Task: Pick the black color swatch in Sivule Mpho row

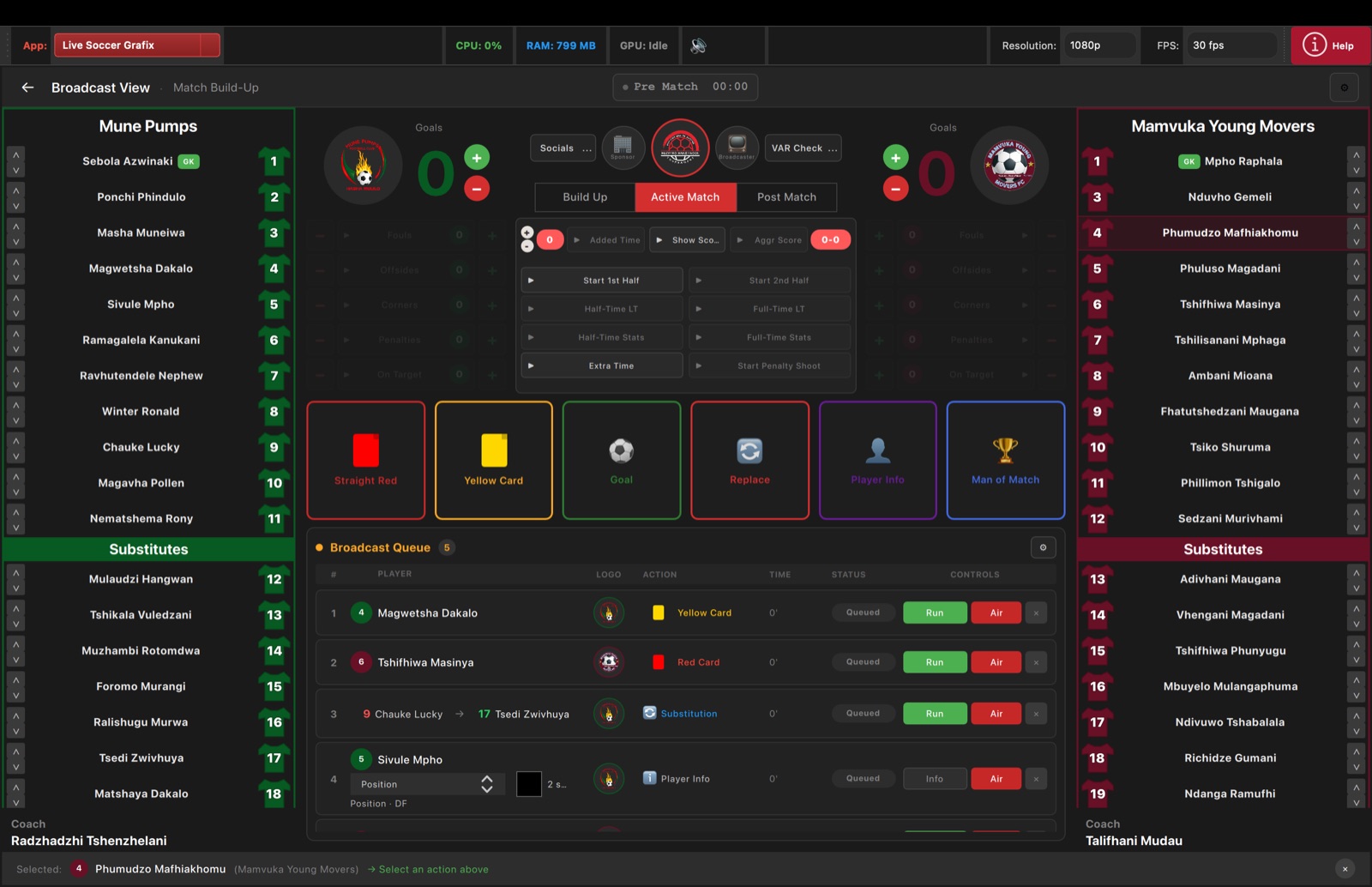Action: click(x=529, y=784)
